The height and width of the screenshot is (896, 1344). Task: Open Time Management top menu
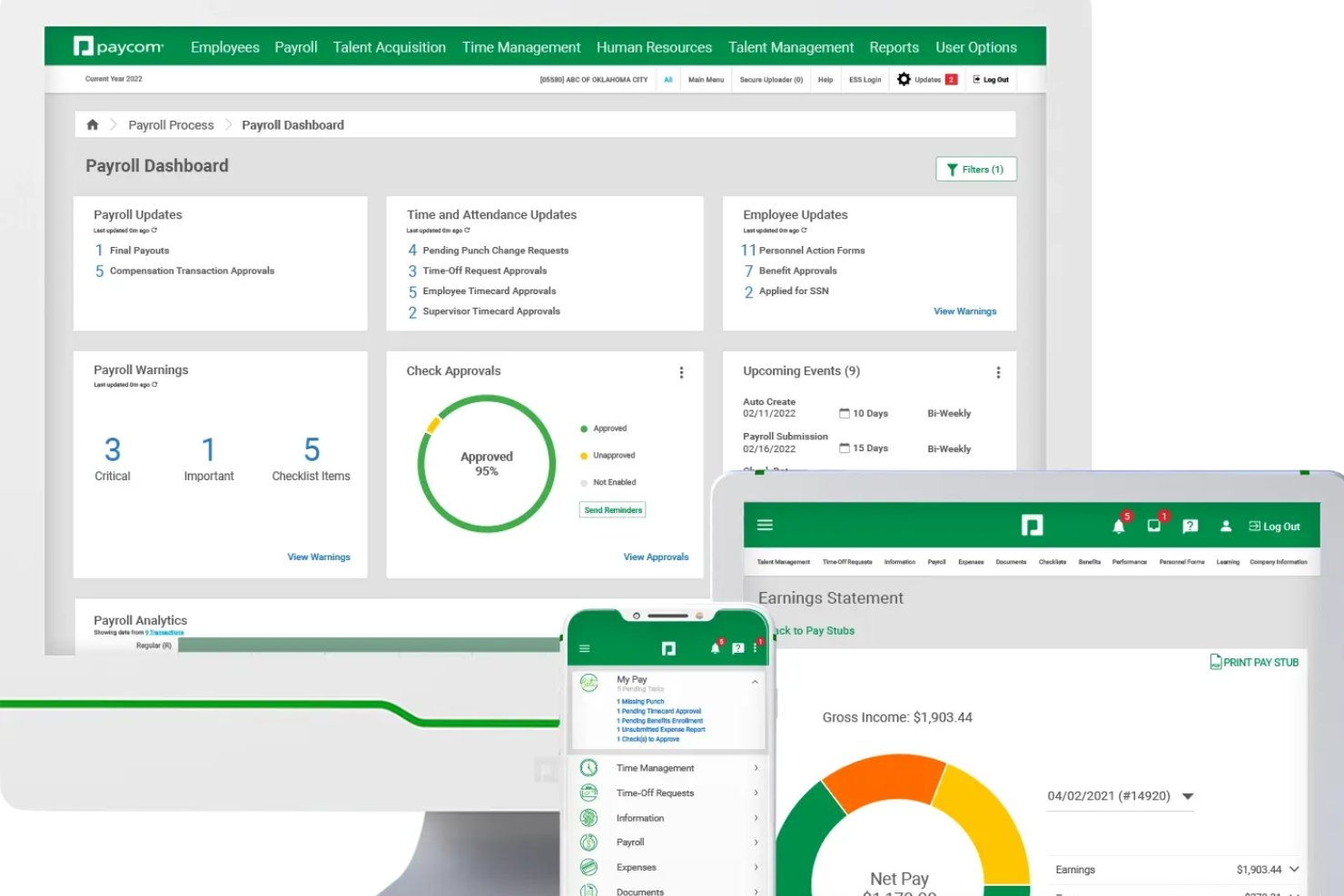pyautogui.click(x=521, y=47)
